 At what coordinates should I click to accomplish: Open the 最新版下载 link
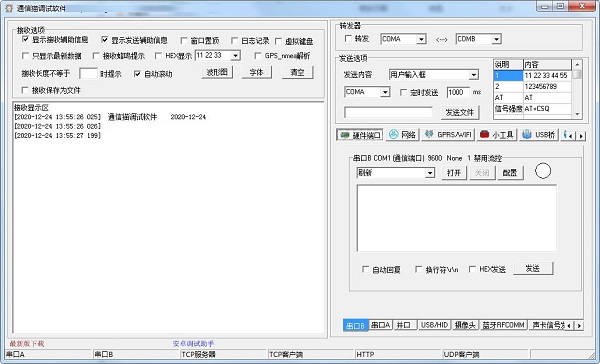coord(27,344)
